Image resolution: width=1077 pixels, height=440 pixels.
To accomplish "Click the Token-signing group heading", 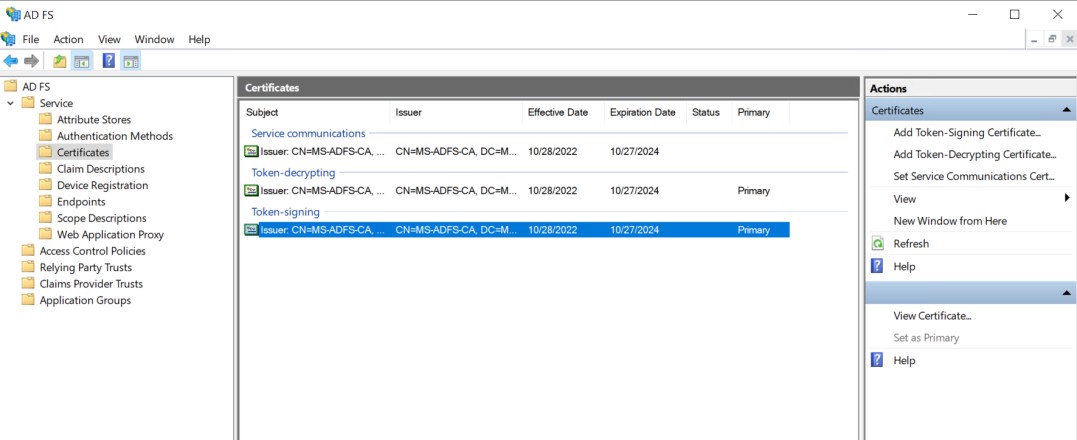I will [285, 212].
